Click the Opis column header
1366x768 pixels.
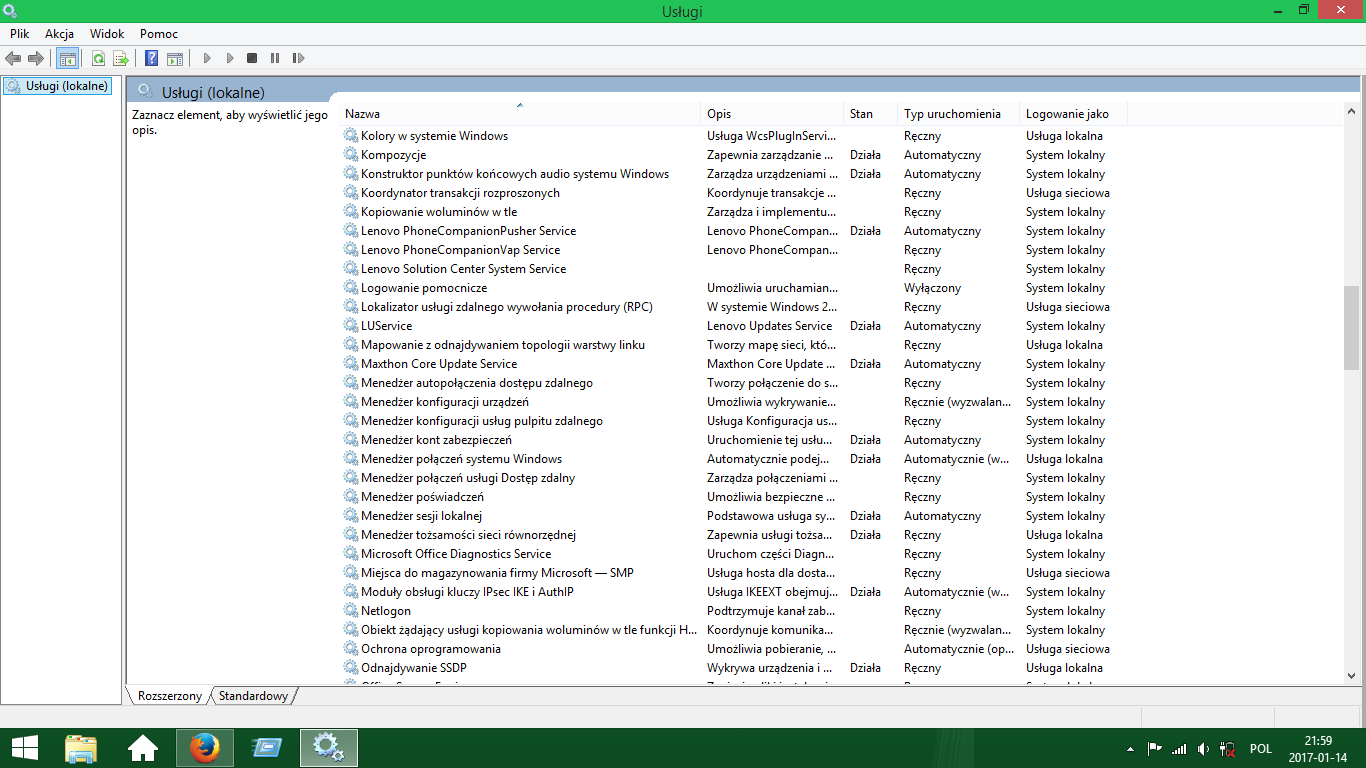(x=773, y=114)
